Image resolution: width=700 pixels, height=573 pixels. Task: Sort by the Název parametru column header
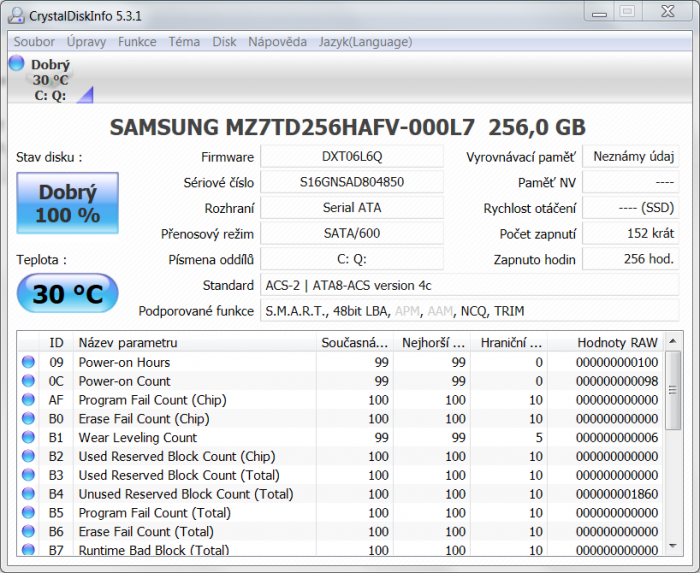pyautogui.click(x=194, y=343)
